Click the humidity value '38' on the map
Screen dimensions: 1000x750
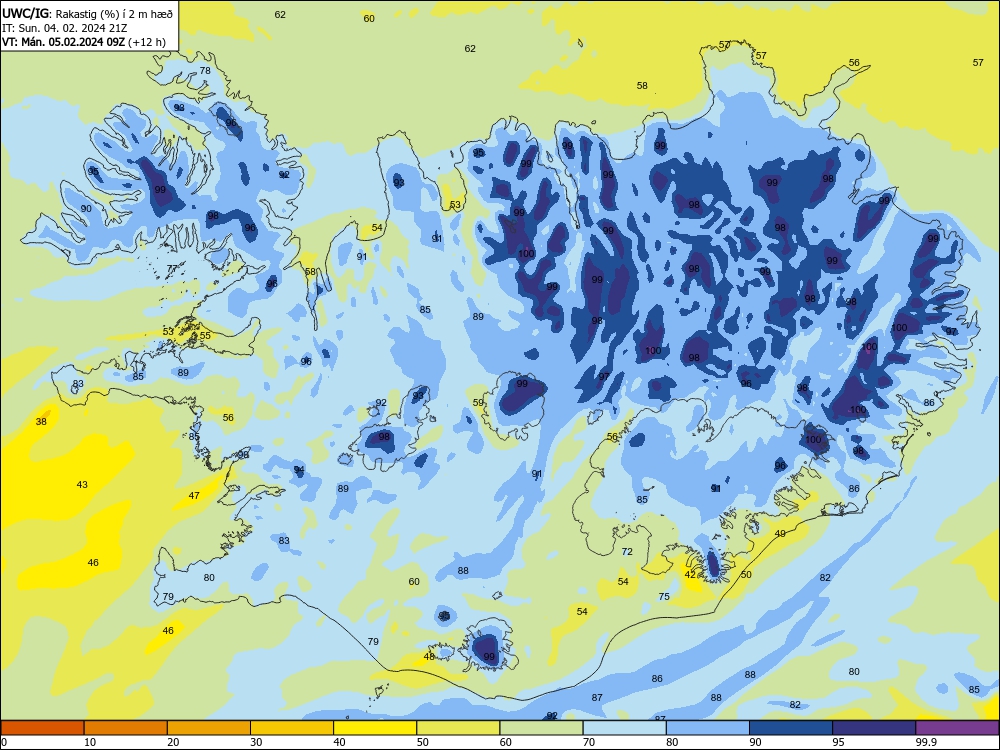[x=41, y=422]
